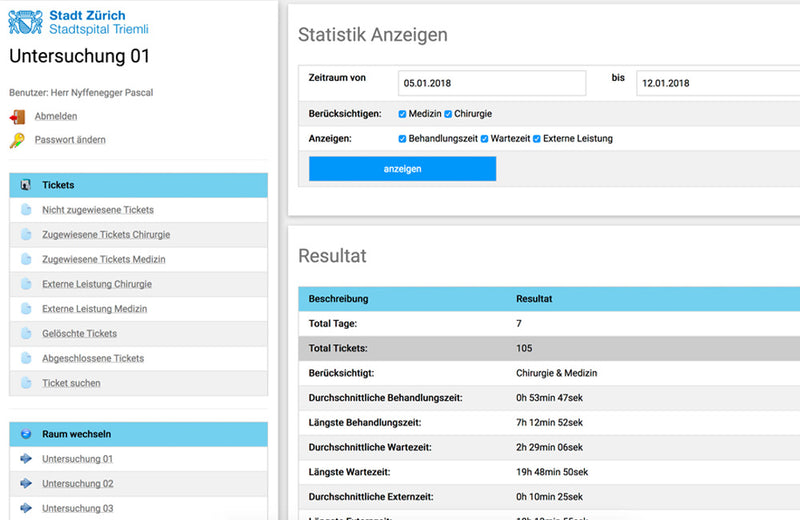Viewport: 800px width, 520px height.
Task: Click the Raum wechseln globe icon
Action: tap(26, 434)
